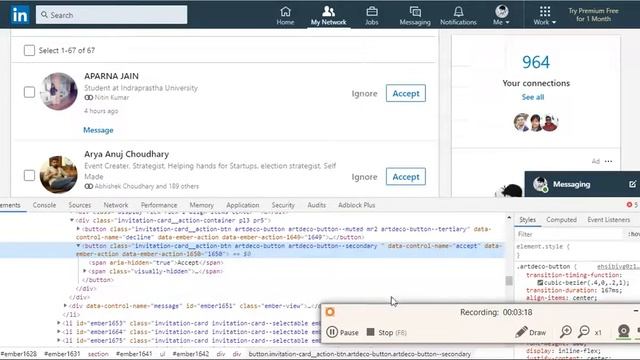Switch to DevTools Sources tab
The height and width of the screenshot is (360, 640).
click(x=80, y=205)
